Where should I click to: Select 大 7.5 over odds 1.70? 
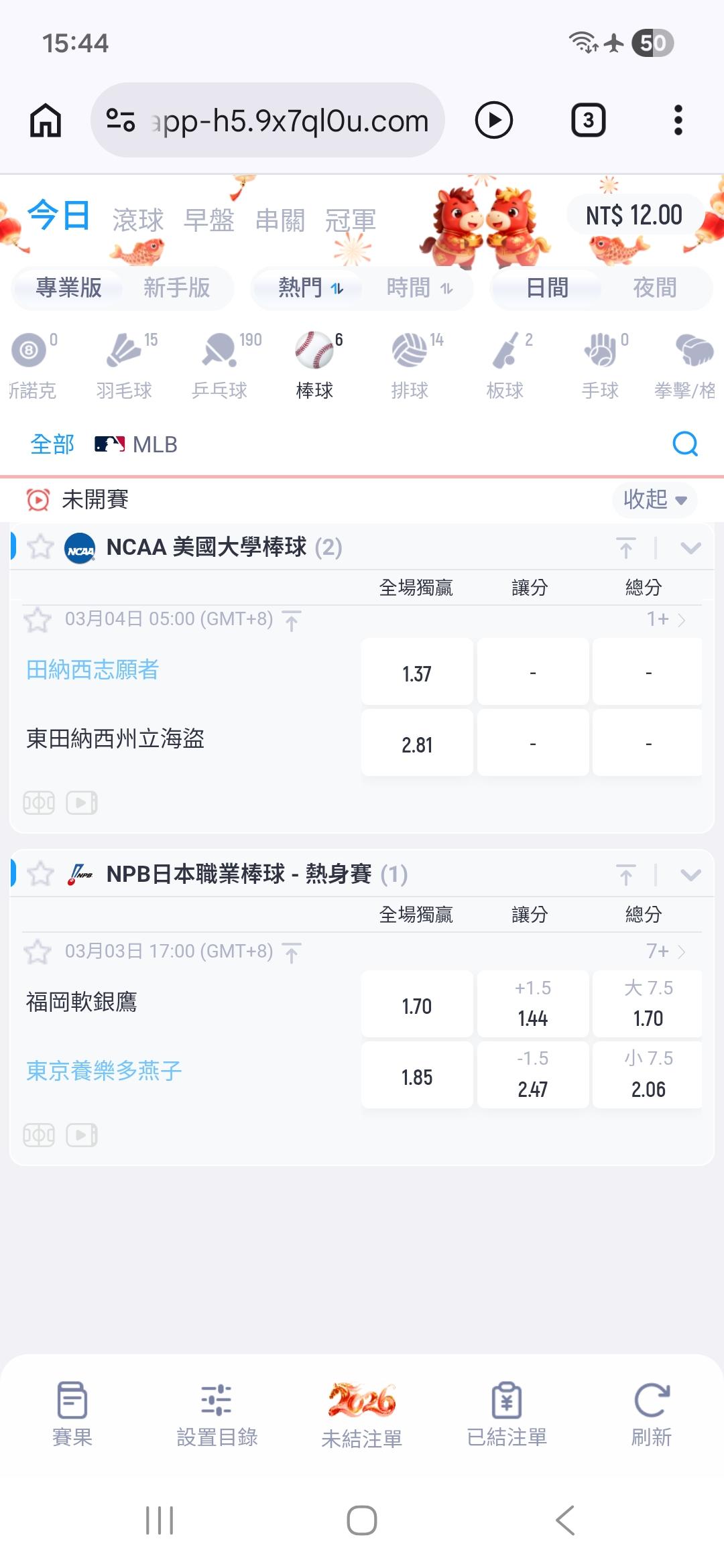pyautogui.click(x=648, y=1004)
